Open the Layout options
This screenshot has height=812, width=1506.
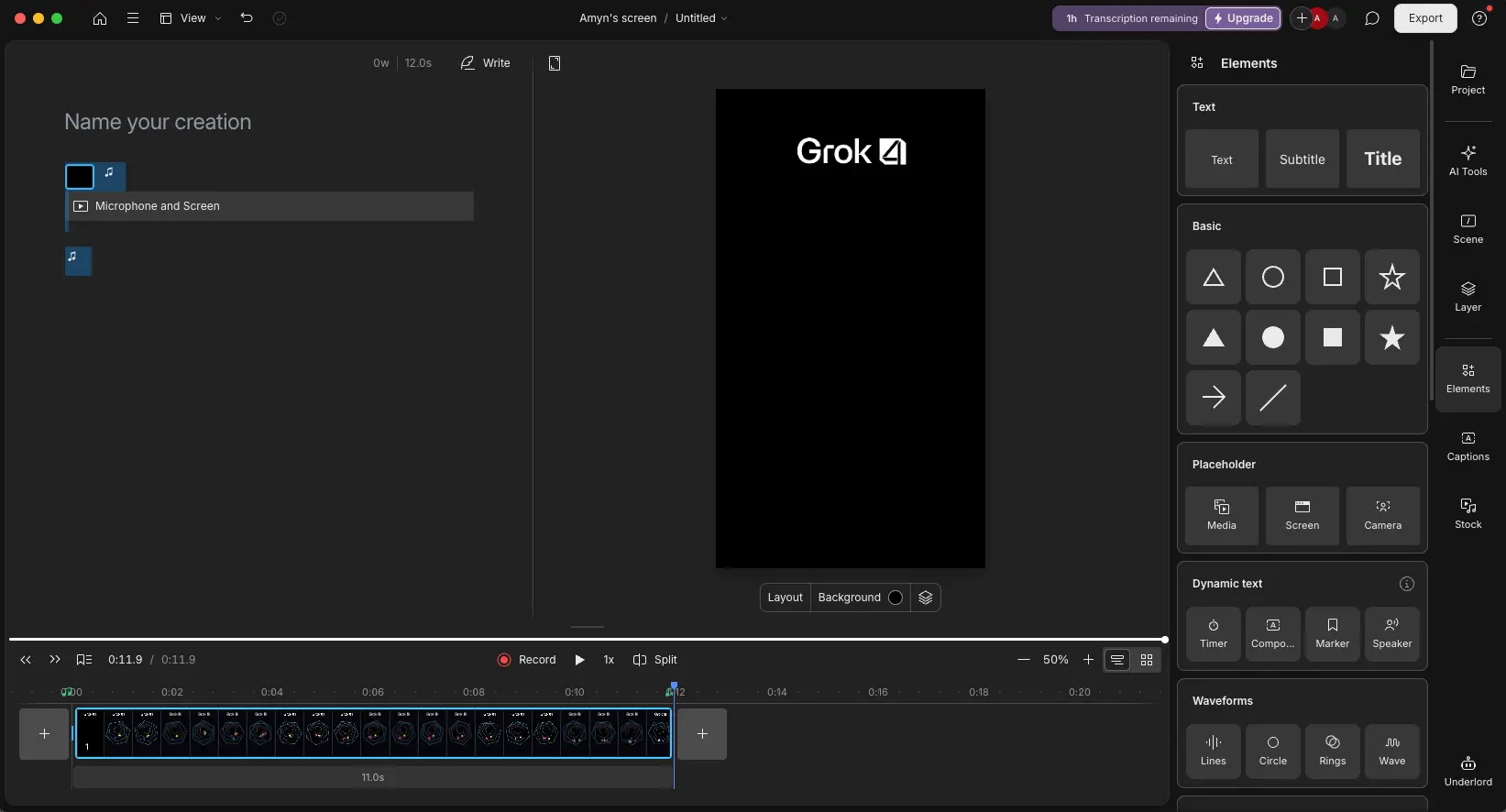(785, 598)
